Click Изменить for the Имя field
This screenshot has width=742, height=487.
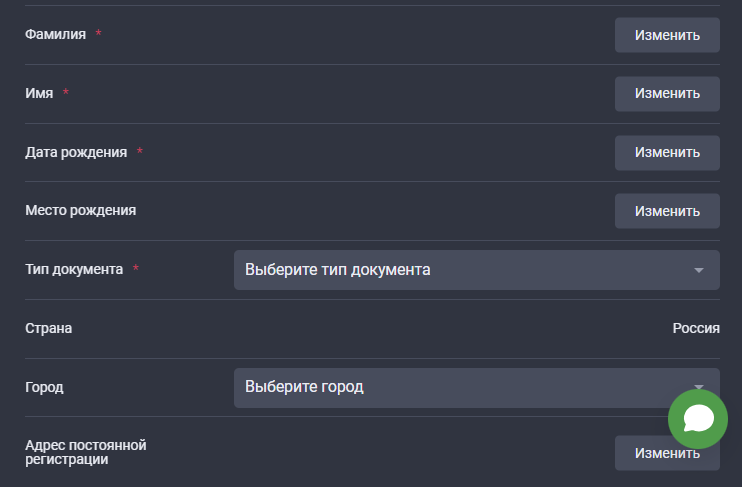667,93
